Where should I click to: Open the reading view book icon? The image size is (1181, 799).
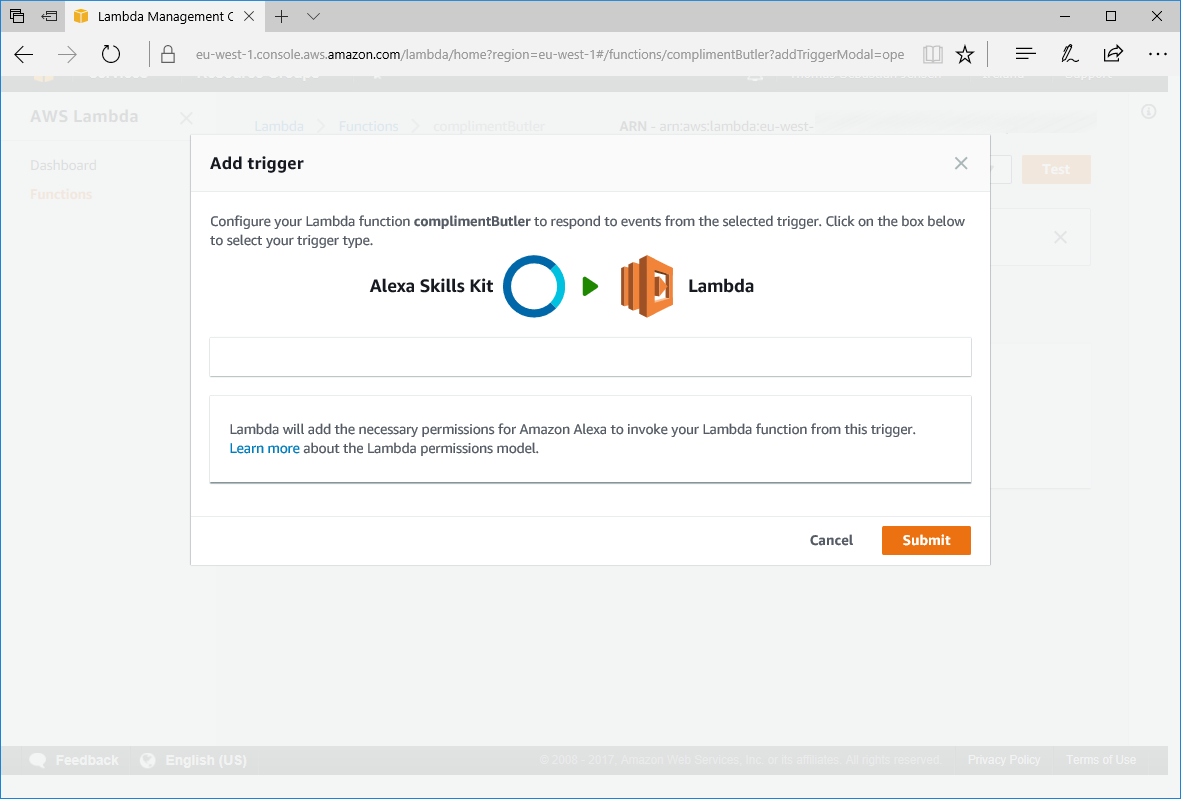932,55
